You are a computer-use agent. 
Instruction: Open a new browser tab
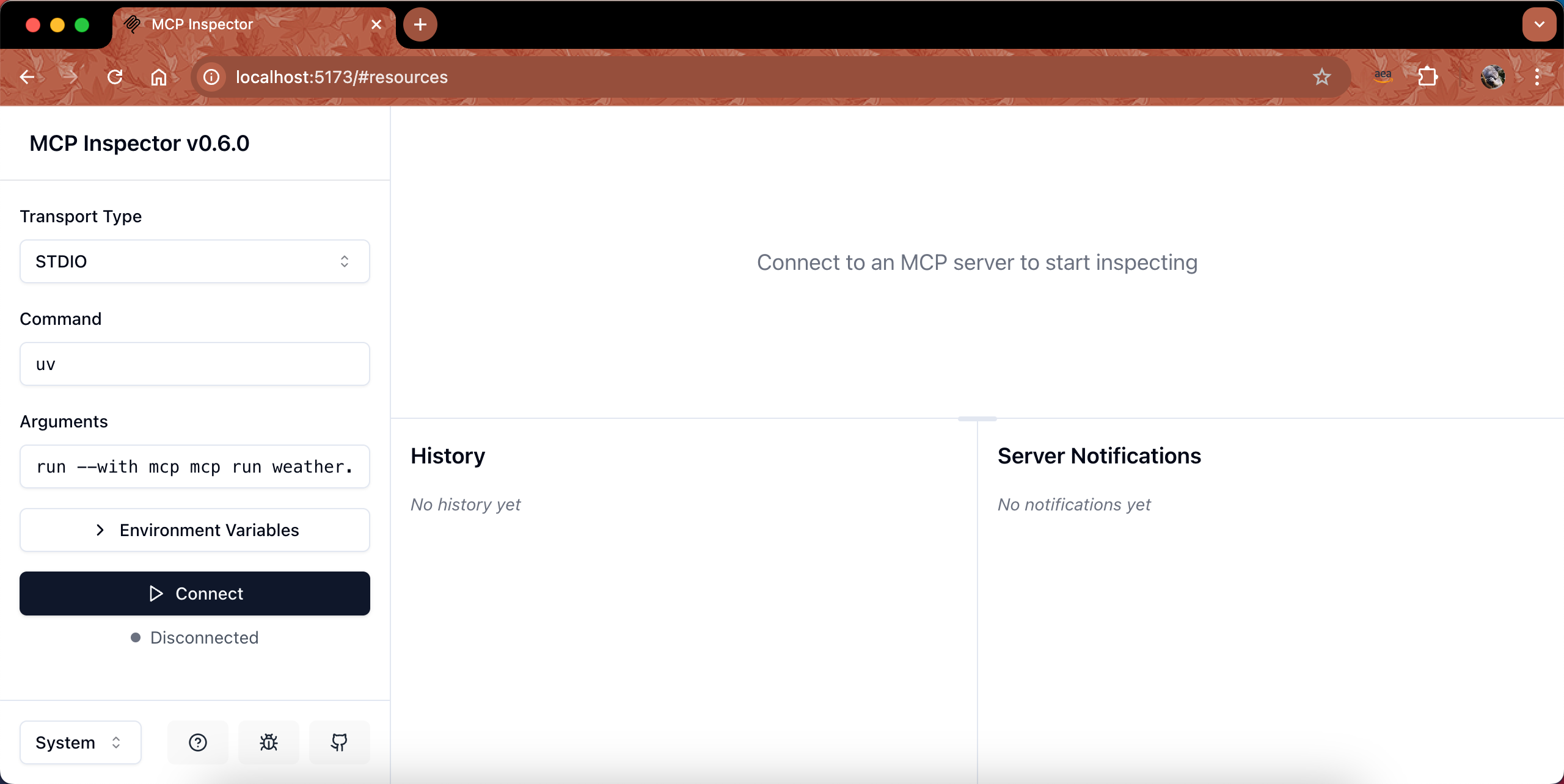click(x=420, y=24)
